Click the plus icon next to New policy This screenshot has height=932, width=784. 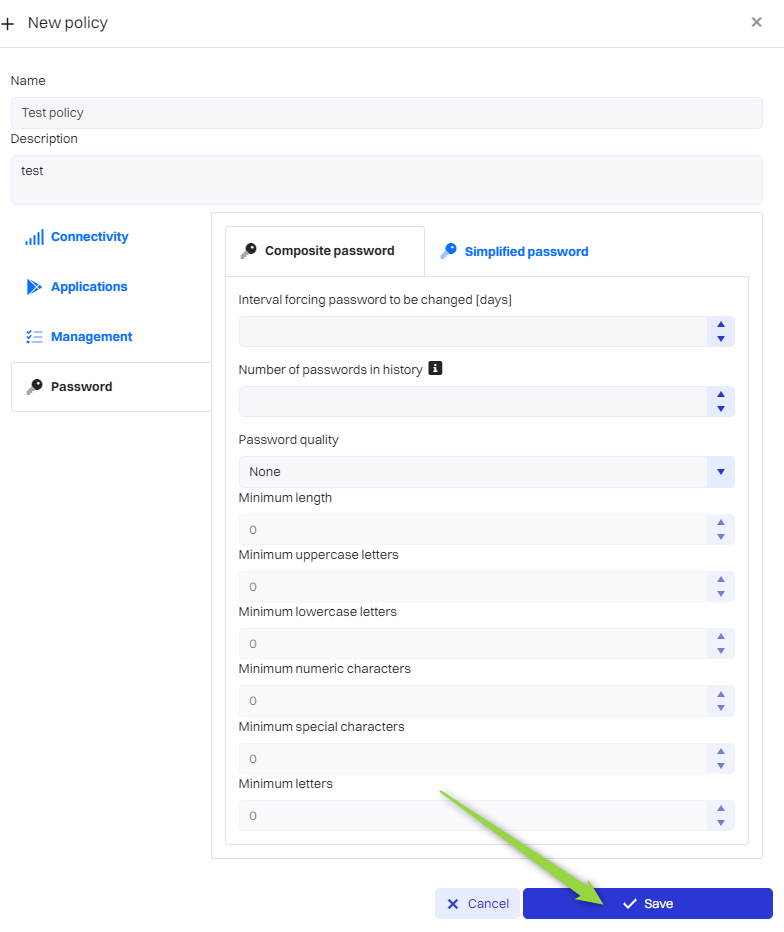tap(8, 23)
